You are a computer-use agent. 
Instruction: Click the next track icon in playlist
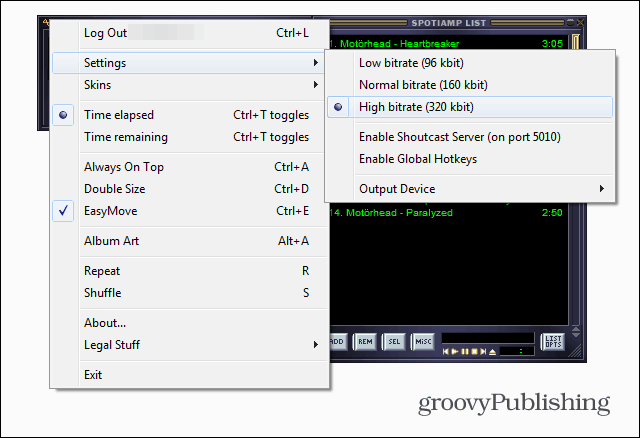point(483,351)
